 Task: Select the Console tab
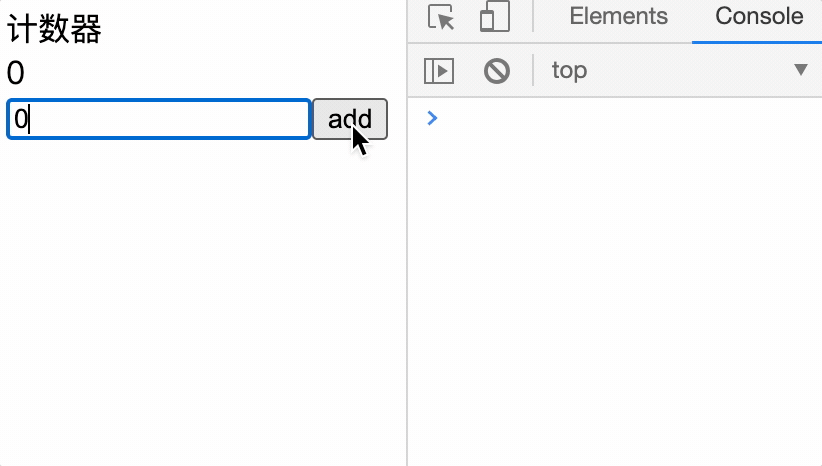pos(759,17)
